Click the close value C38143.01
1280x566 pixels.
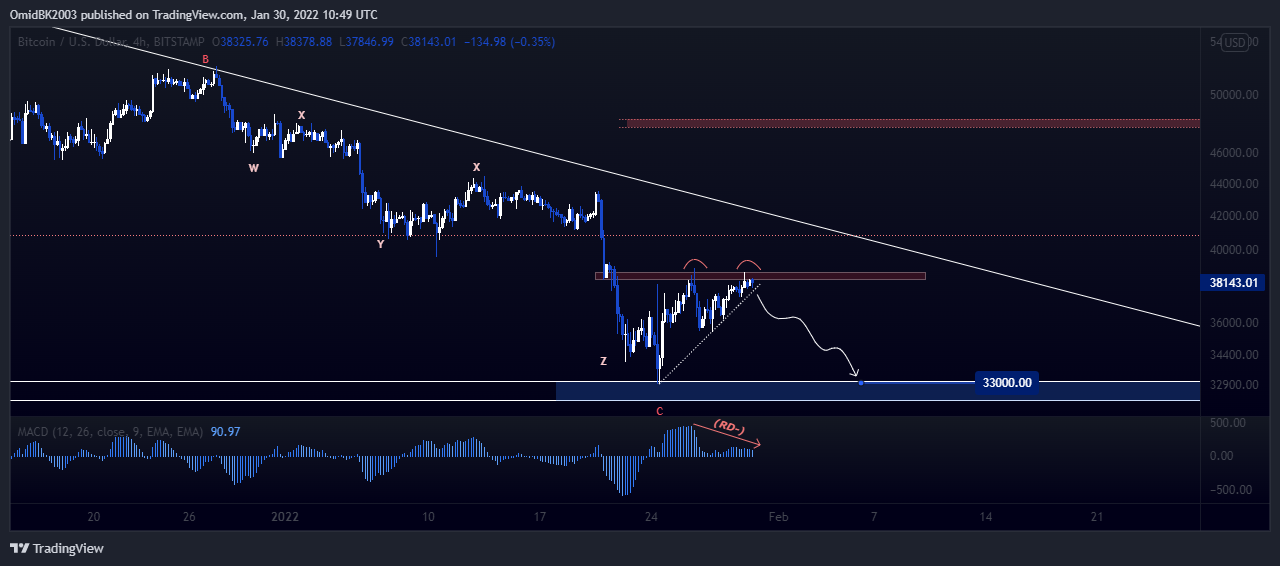(429, 42)
